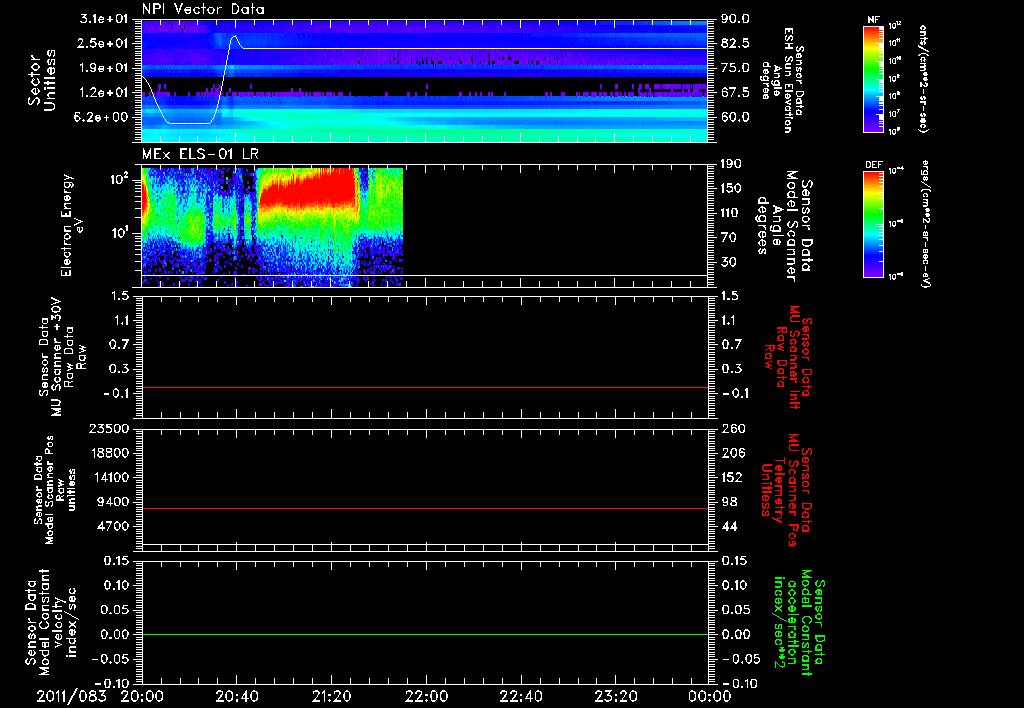The height and width of the screenshot is (708, 1024).
Task: Click the Sector Unitless axis label
Action: 42,80
